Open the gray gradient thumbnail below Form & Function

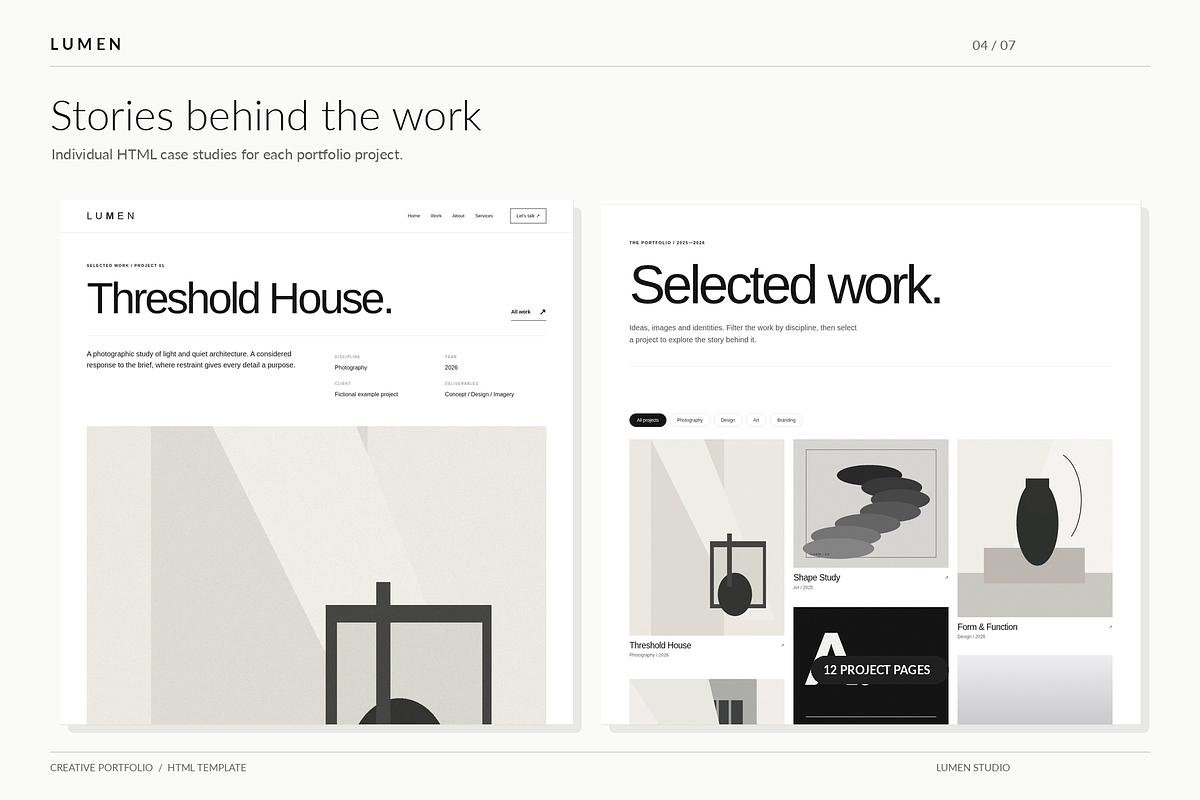pyautogui.click(x=1035, y=690)
